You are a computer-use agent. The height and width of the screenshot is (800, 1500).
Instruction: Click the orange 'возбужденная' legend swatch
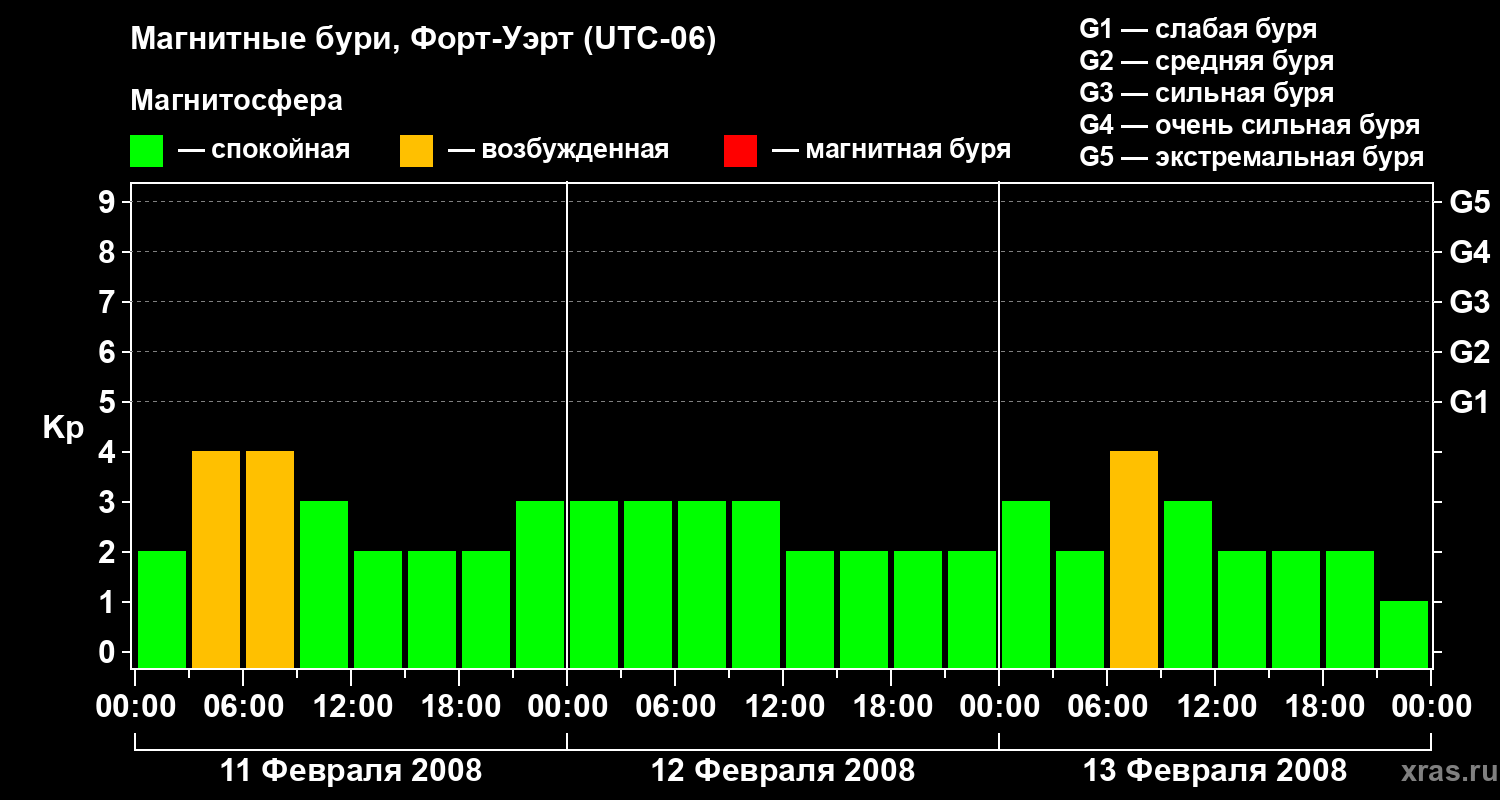[x=416, y=151]
